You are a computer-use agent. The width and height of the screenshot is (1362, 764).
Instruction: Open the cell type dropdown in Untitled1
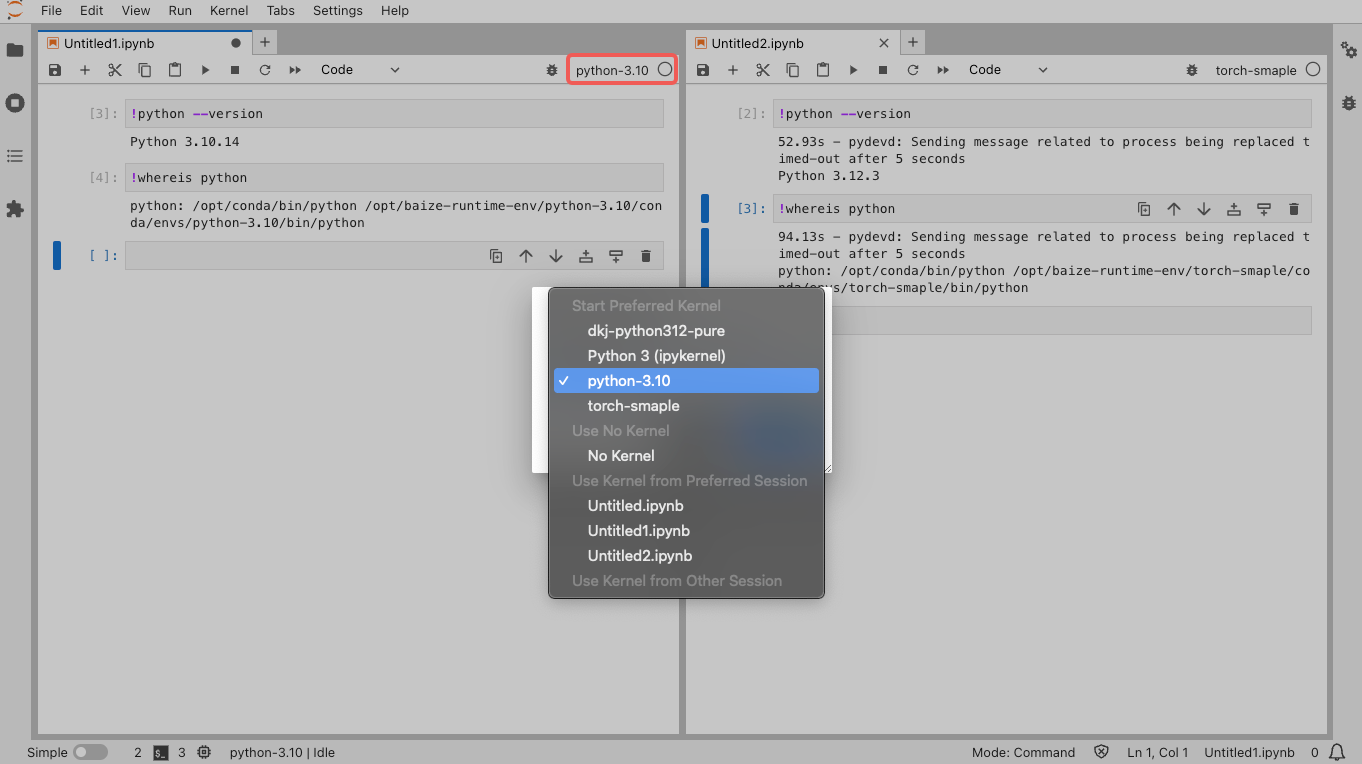(360, 70)
